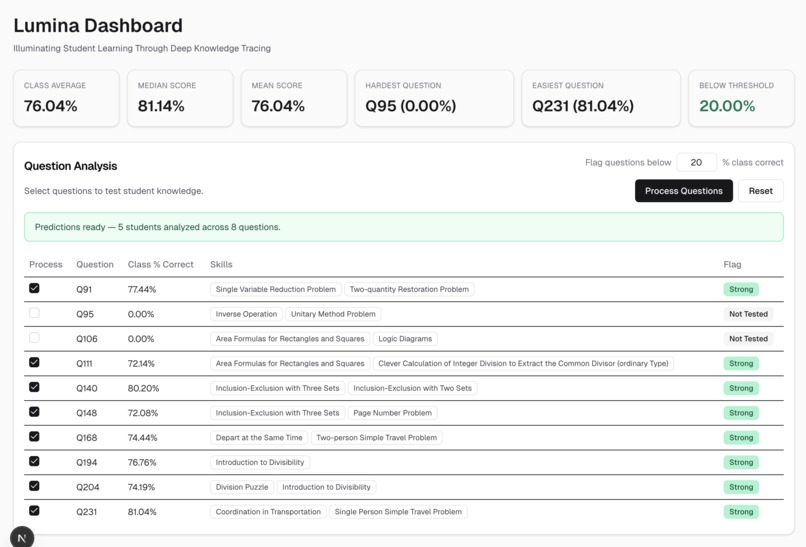806x547 pixels.
Task: Click Q204's Introduction to Divisibility tag
Action: (326, 487)
